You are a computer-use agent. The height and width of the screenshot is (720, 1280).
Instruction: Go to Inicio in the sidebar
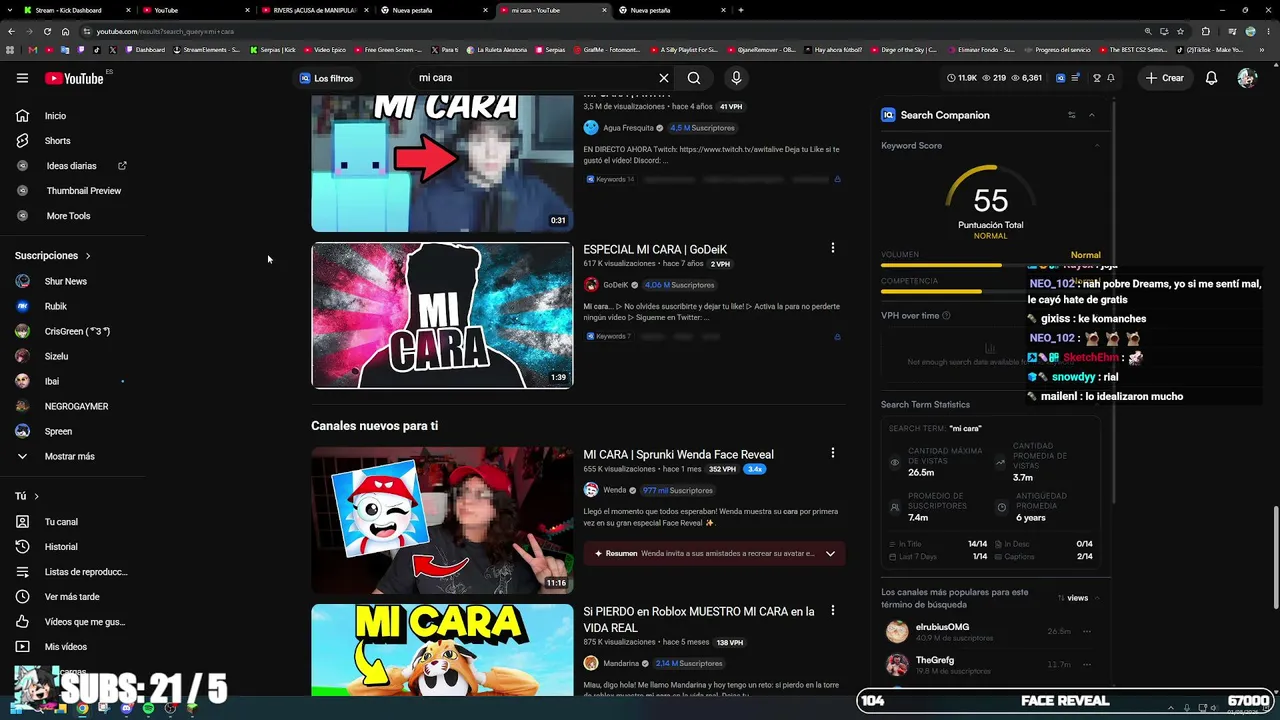point(55,116)
